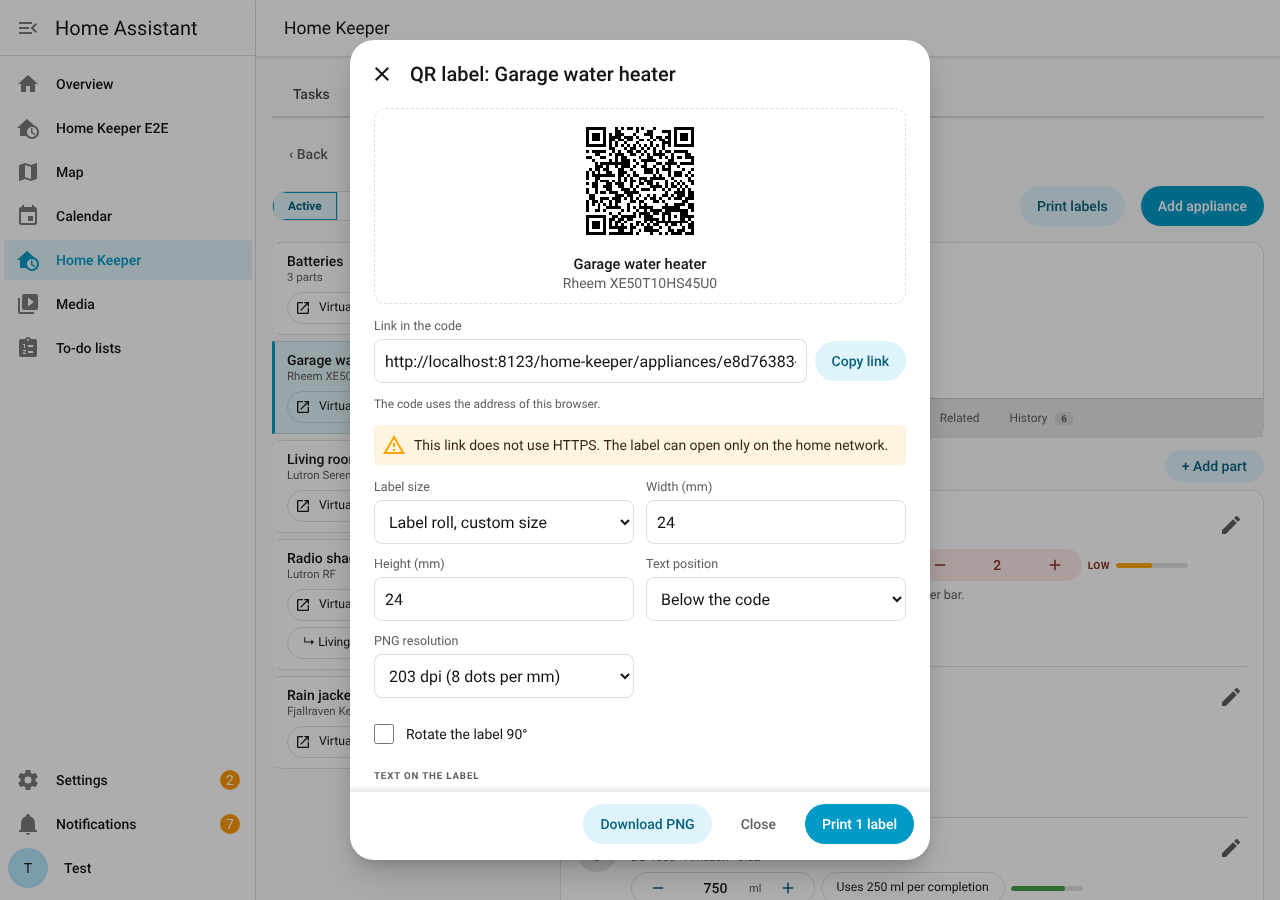Click the Print 1 label button
This screenshot has width=1280, height=900.
(859, 824)
